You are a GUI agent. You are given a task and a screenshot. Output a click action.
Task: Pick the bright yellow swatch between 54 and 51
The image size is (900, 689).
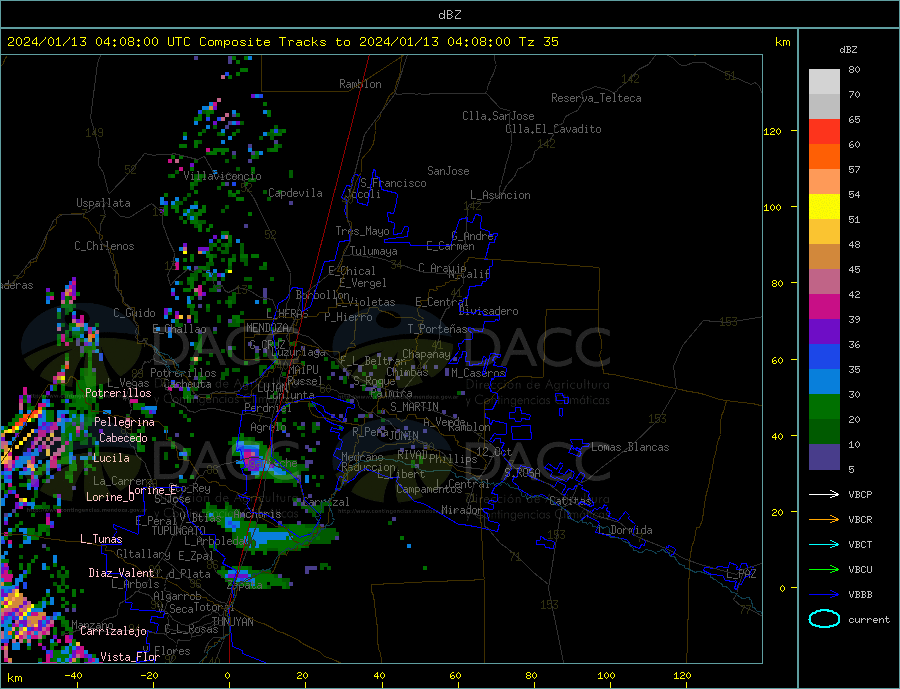point(824,207)
